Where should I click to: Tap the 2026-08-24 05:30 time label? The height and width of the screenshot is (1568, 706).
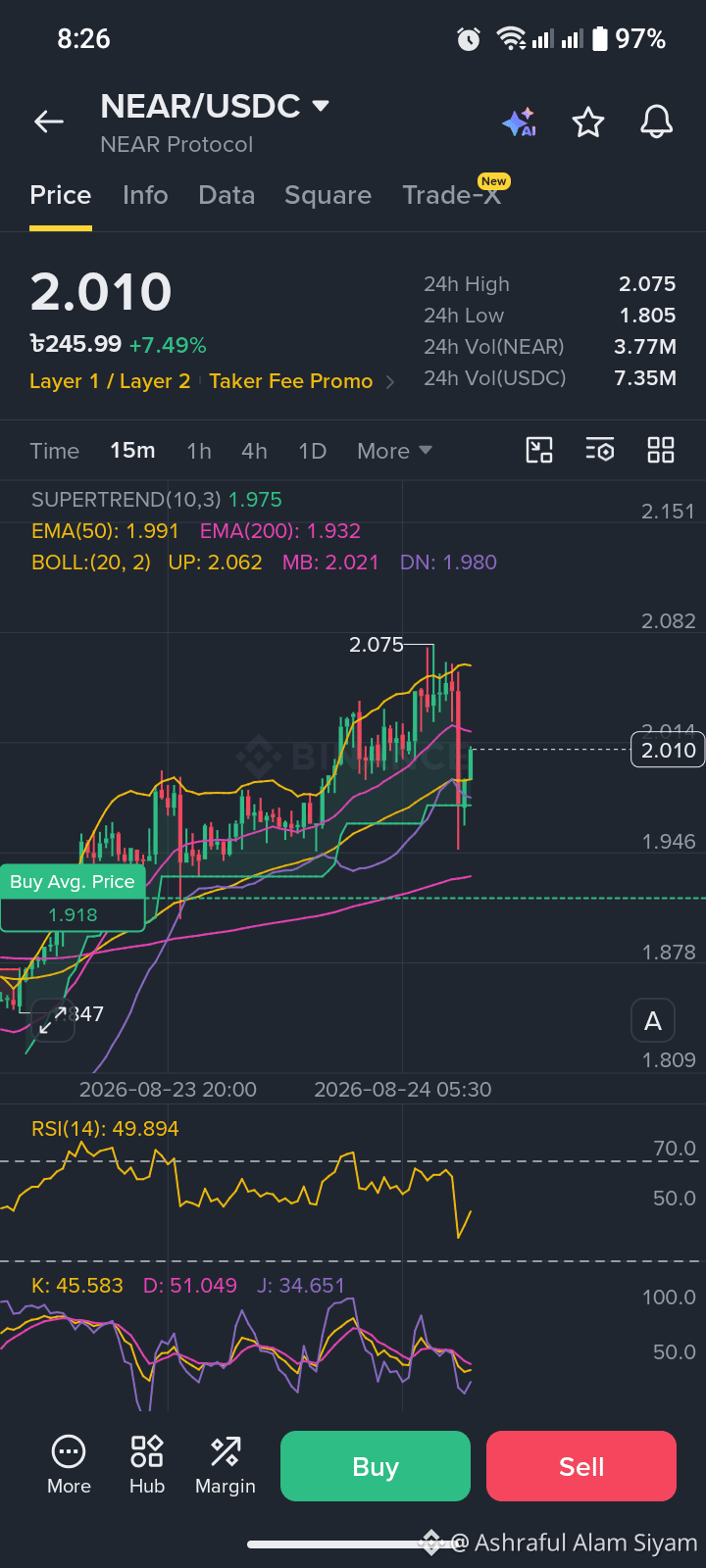[x=403, y=1090]
